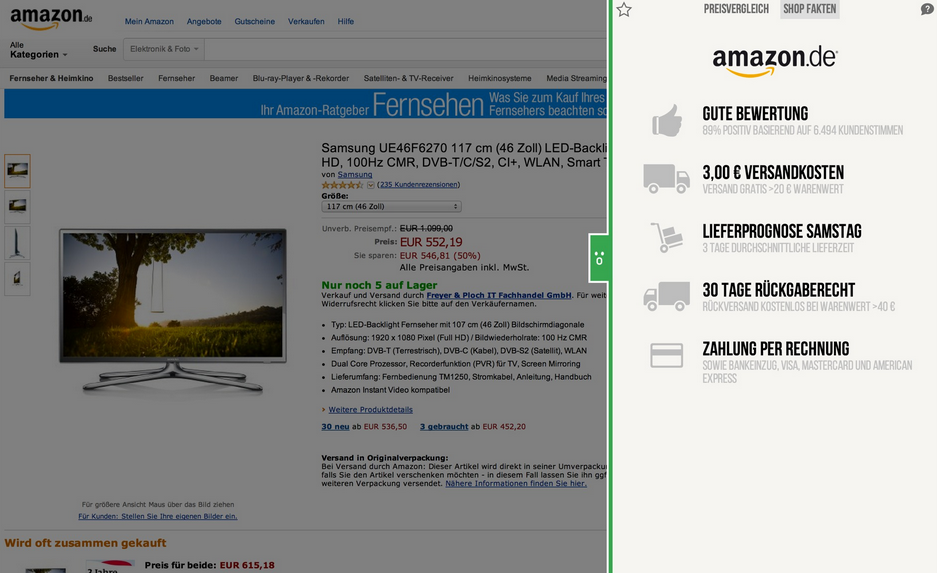Open the Gutscheine navigation link
Image resolution: width=937 pixels, height=573 pixels.
[255, 22]
